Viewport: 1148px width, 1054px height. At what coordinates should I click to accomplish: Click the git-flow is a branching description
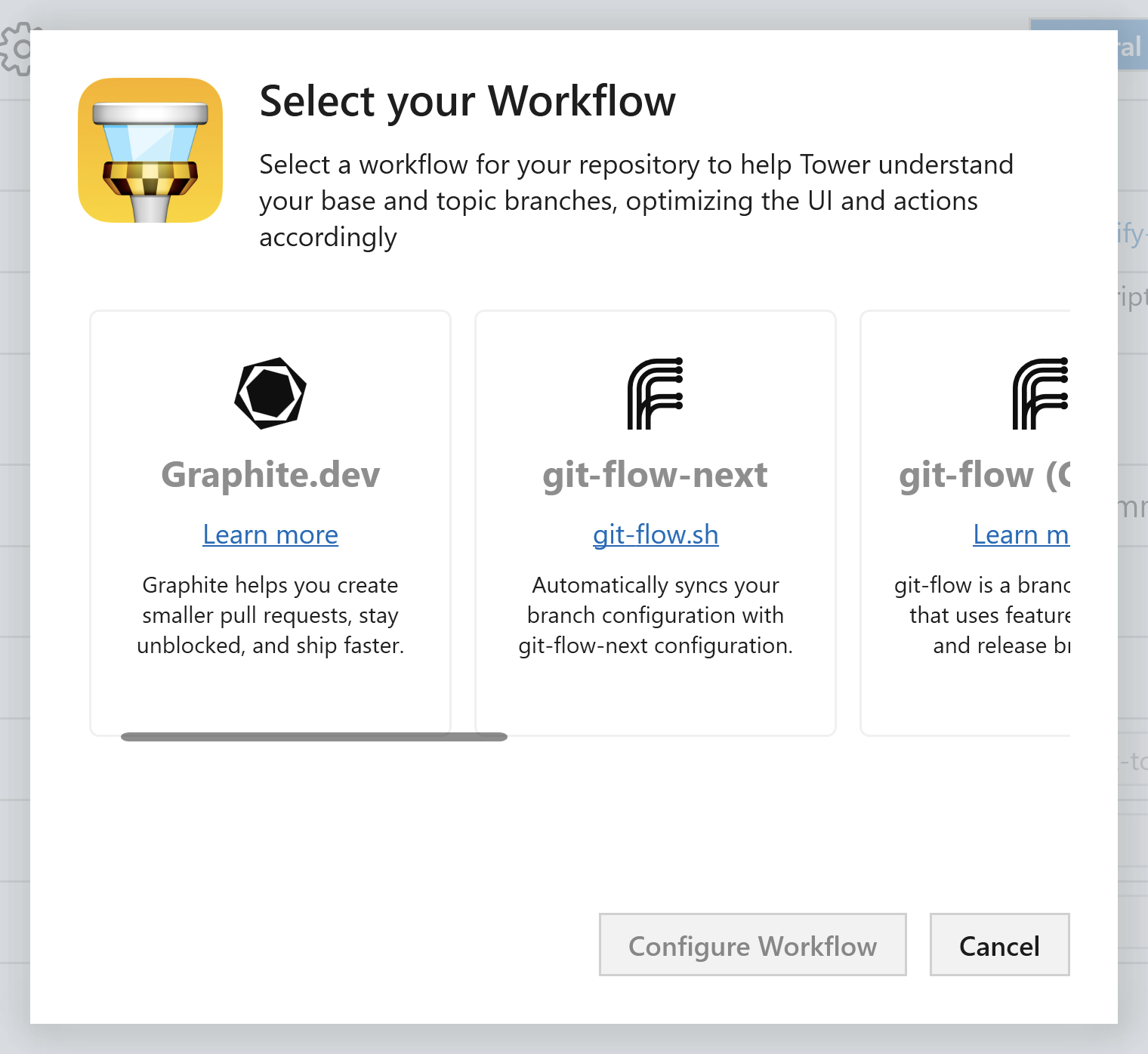pos(983,615)
